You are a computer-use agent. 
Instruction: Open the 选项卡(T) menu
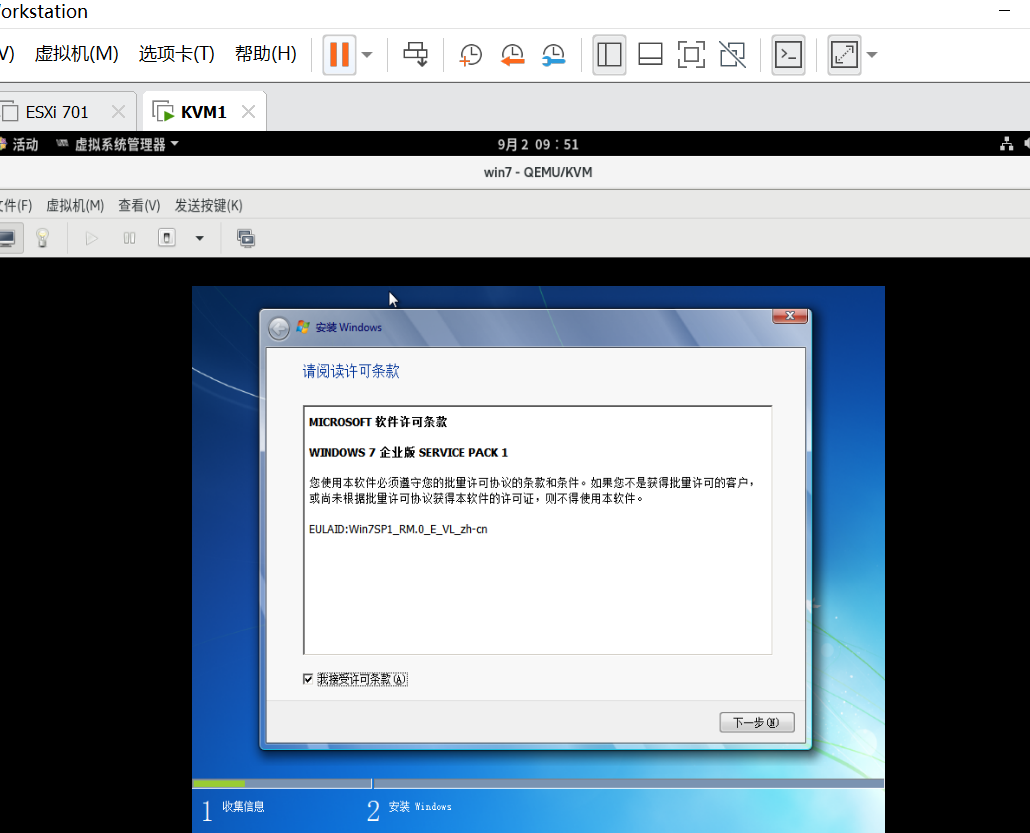tap(176, 53)
